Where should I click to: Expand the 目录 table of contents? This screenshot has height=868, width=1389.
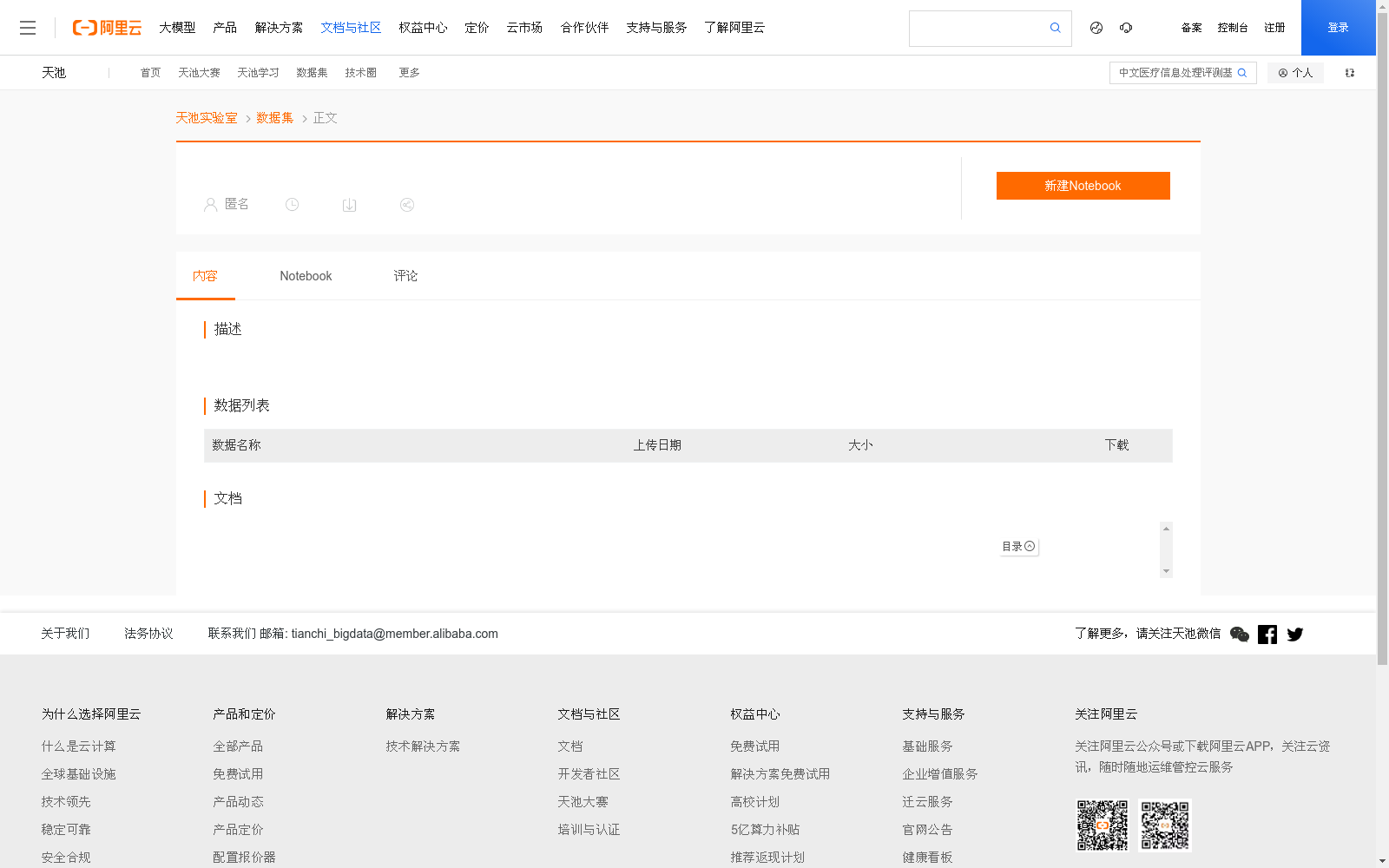pyautogui.click(x=1018, y=547)
